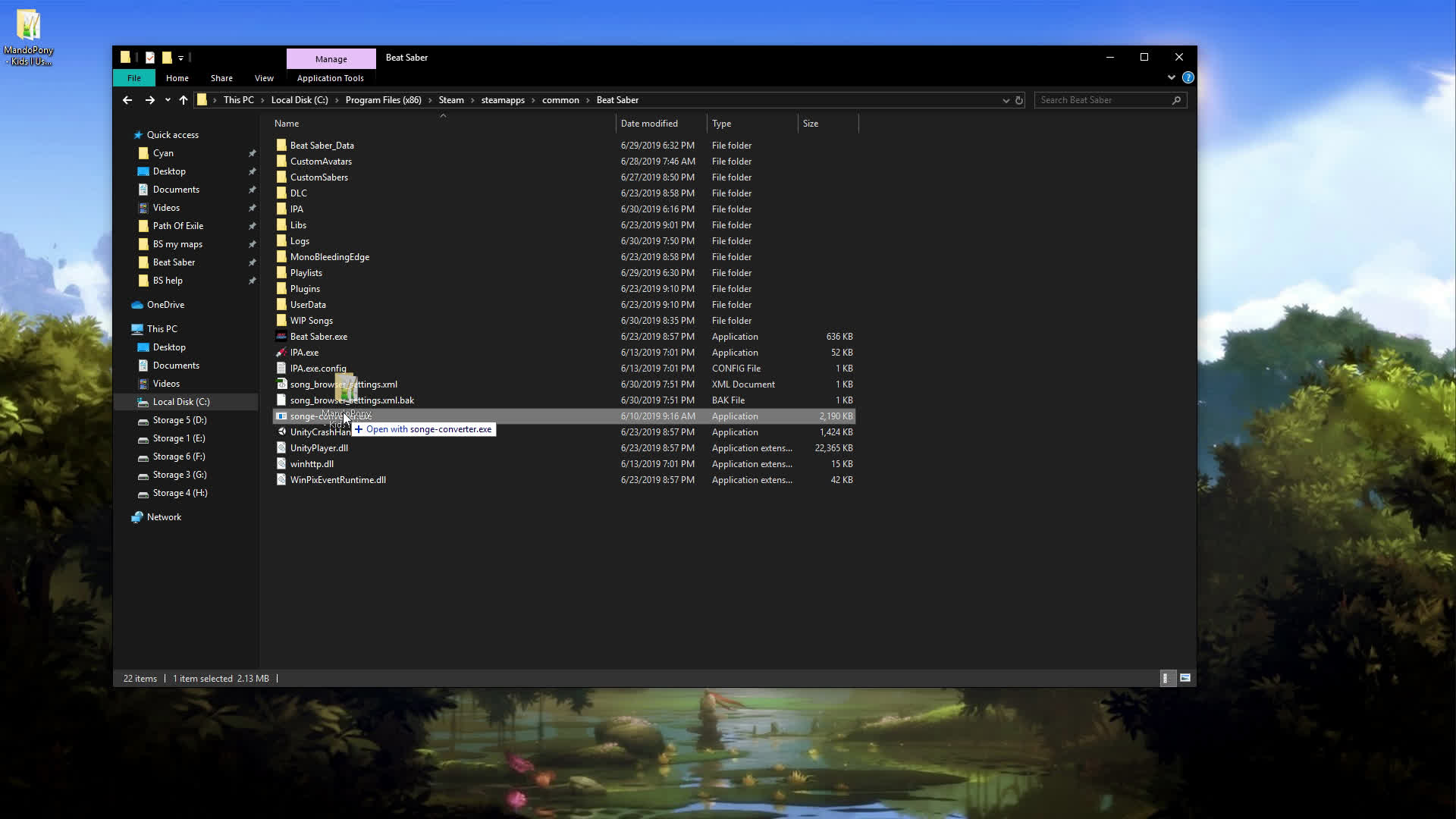1456x819 pixels.
Task: Go up one folder level
Action: pyautogui.click(x=184, y=100)
